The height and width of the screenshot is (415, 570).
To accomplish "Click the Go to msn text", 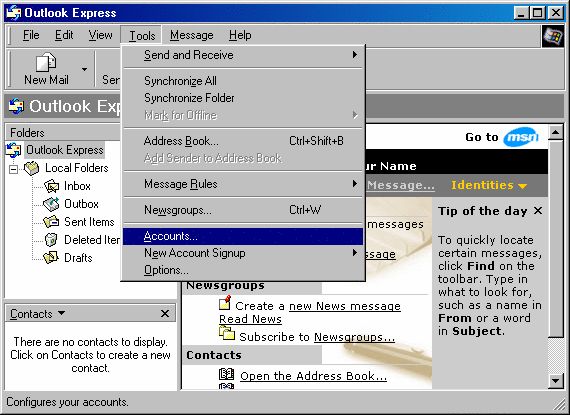I will click(482, 137).
